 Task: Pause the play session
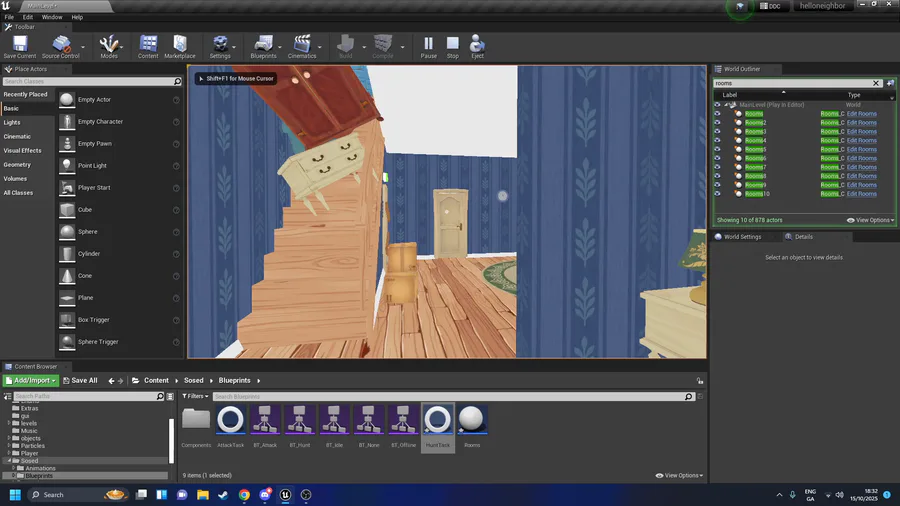pos(428,47)
